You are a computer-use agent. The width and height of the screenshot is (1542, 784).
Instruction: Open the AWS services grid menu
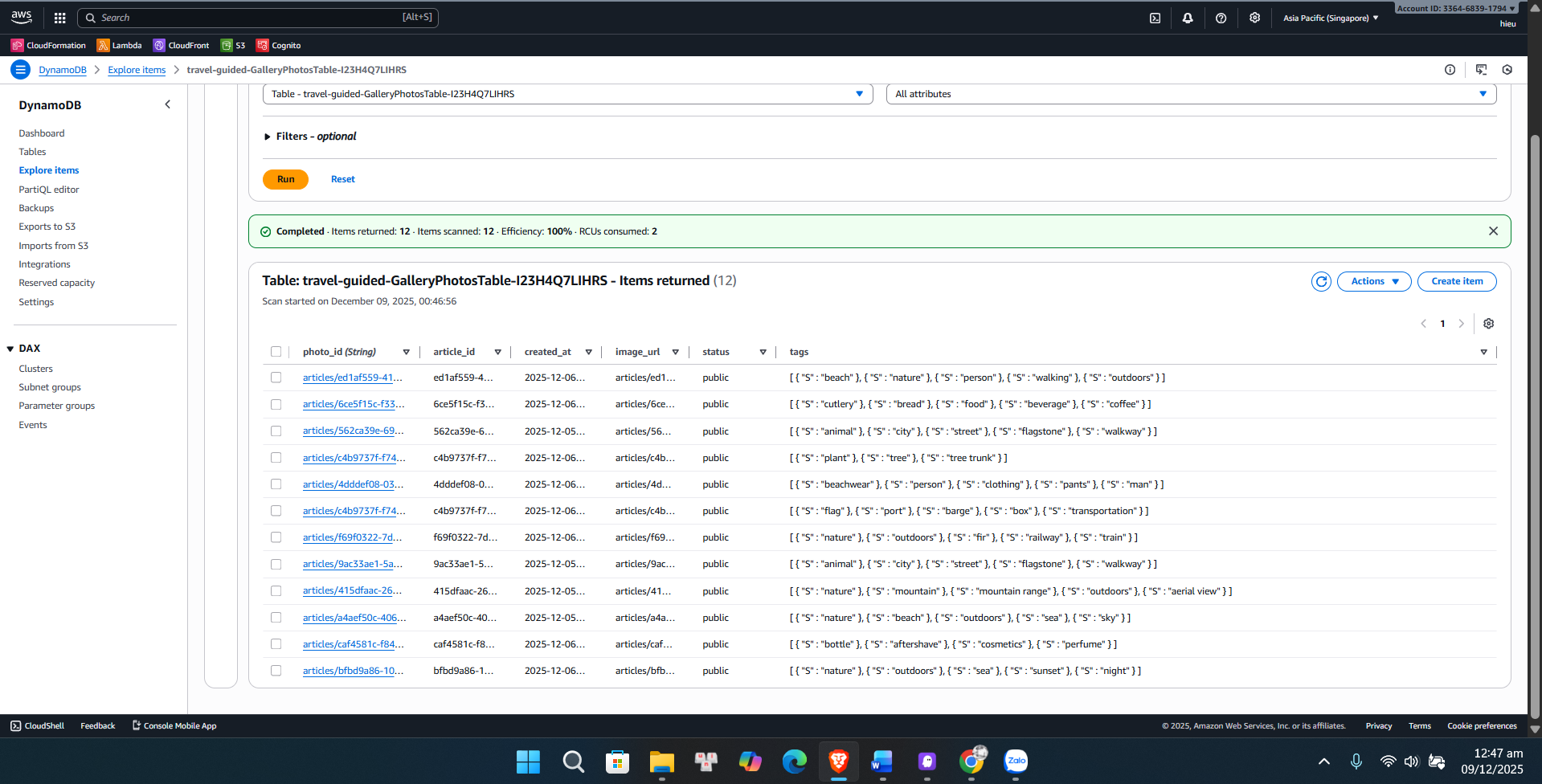click(59, 18)
